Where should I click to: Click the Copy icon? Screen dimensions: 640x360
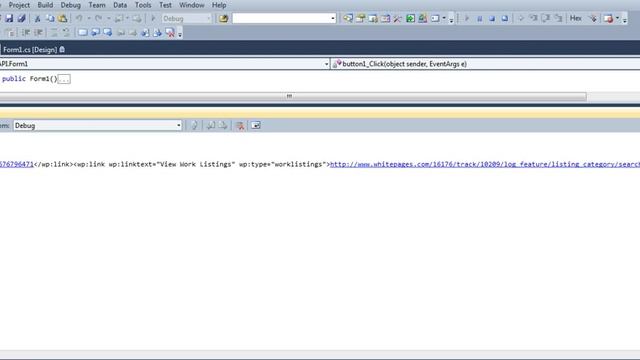(50, 18)
